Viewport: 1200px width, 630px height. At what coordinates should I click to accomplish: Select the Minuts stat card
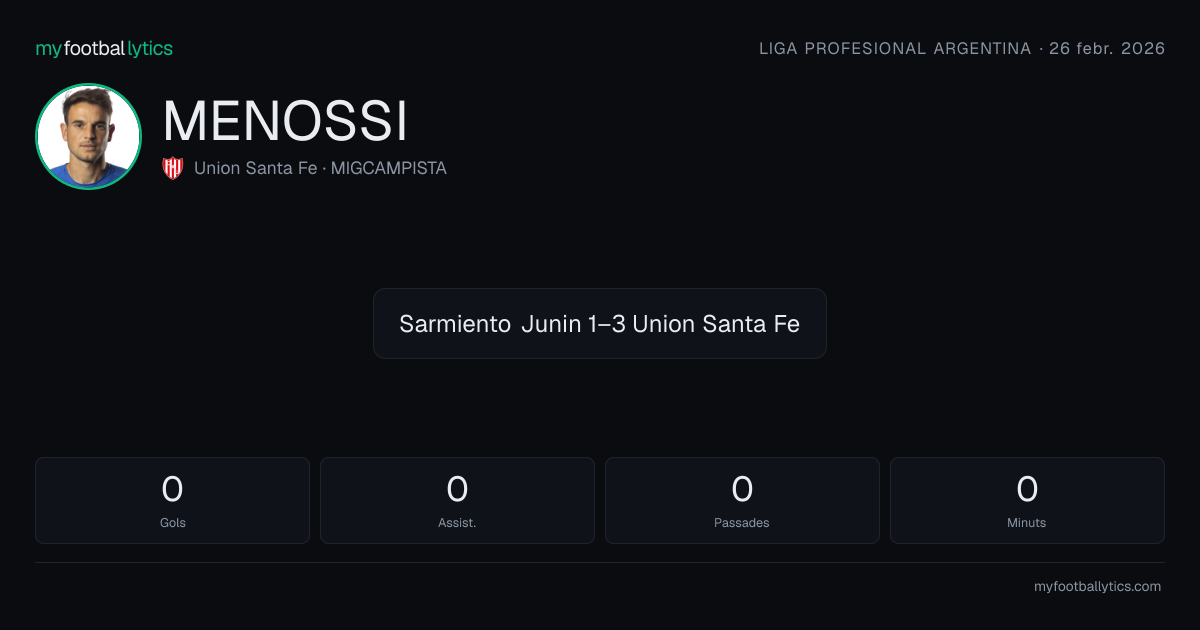1027,500
